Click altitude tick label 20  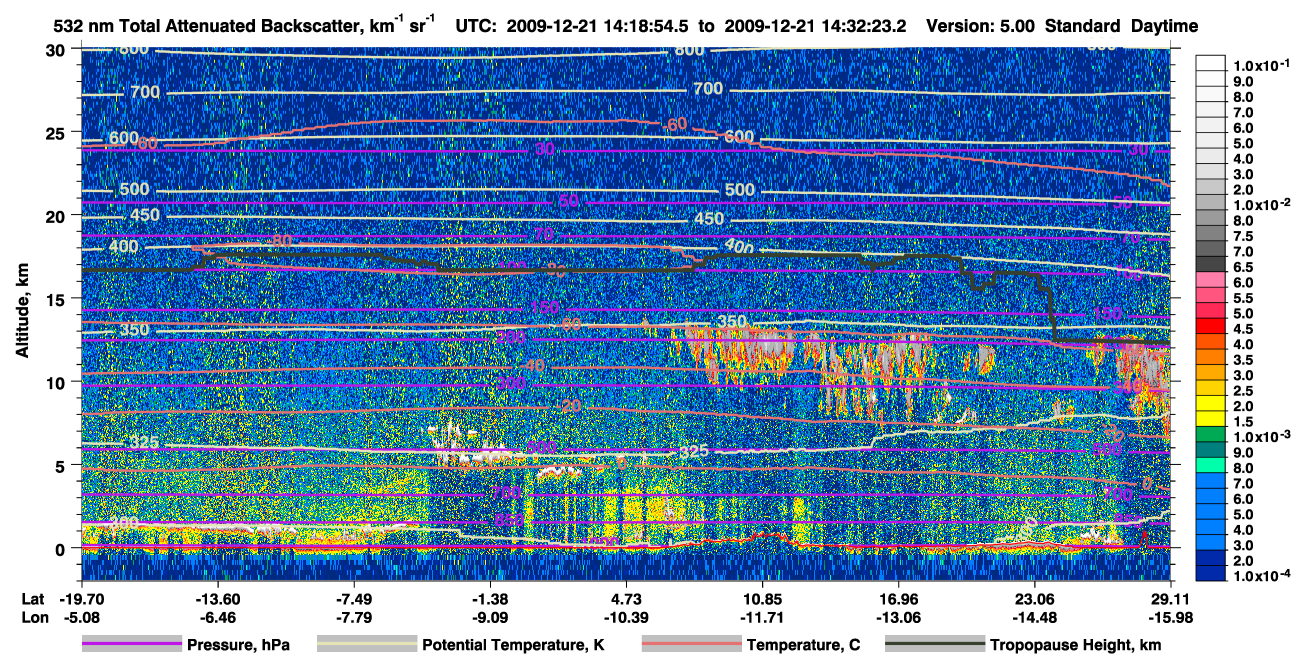click(57, 216)
